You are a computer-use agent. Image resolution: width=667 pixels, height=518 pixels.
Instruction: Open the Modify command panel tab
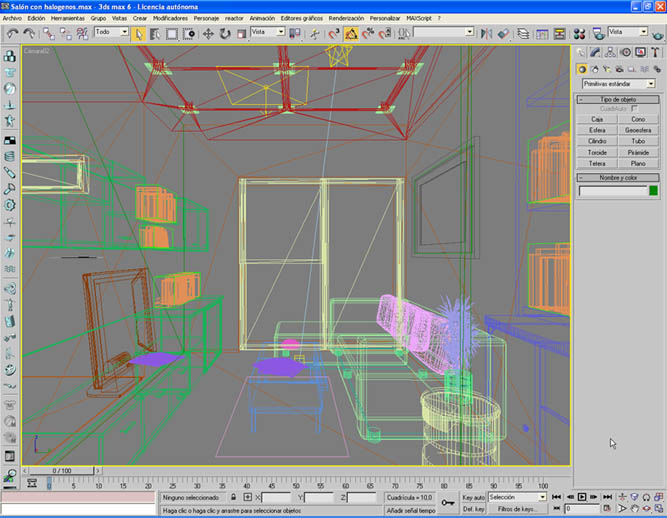coord(595,52)
